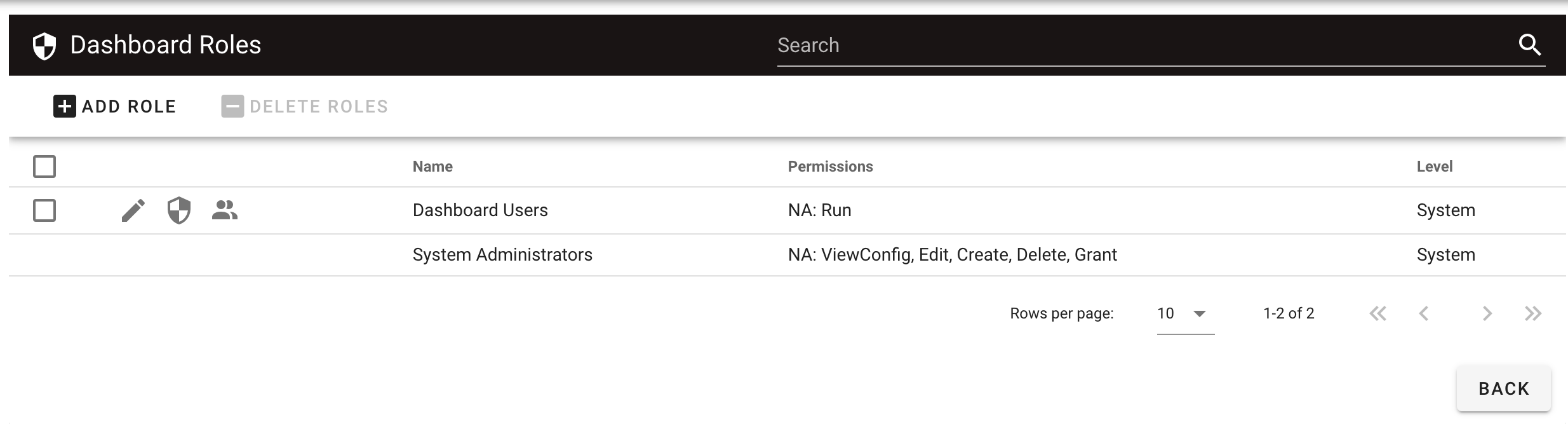Image resolution: width=1568 pixels, height=424 pixels.
Task: Check the checkbox for Dashboard Users row
Action: coord(45,210)
